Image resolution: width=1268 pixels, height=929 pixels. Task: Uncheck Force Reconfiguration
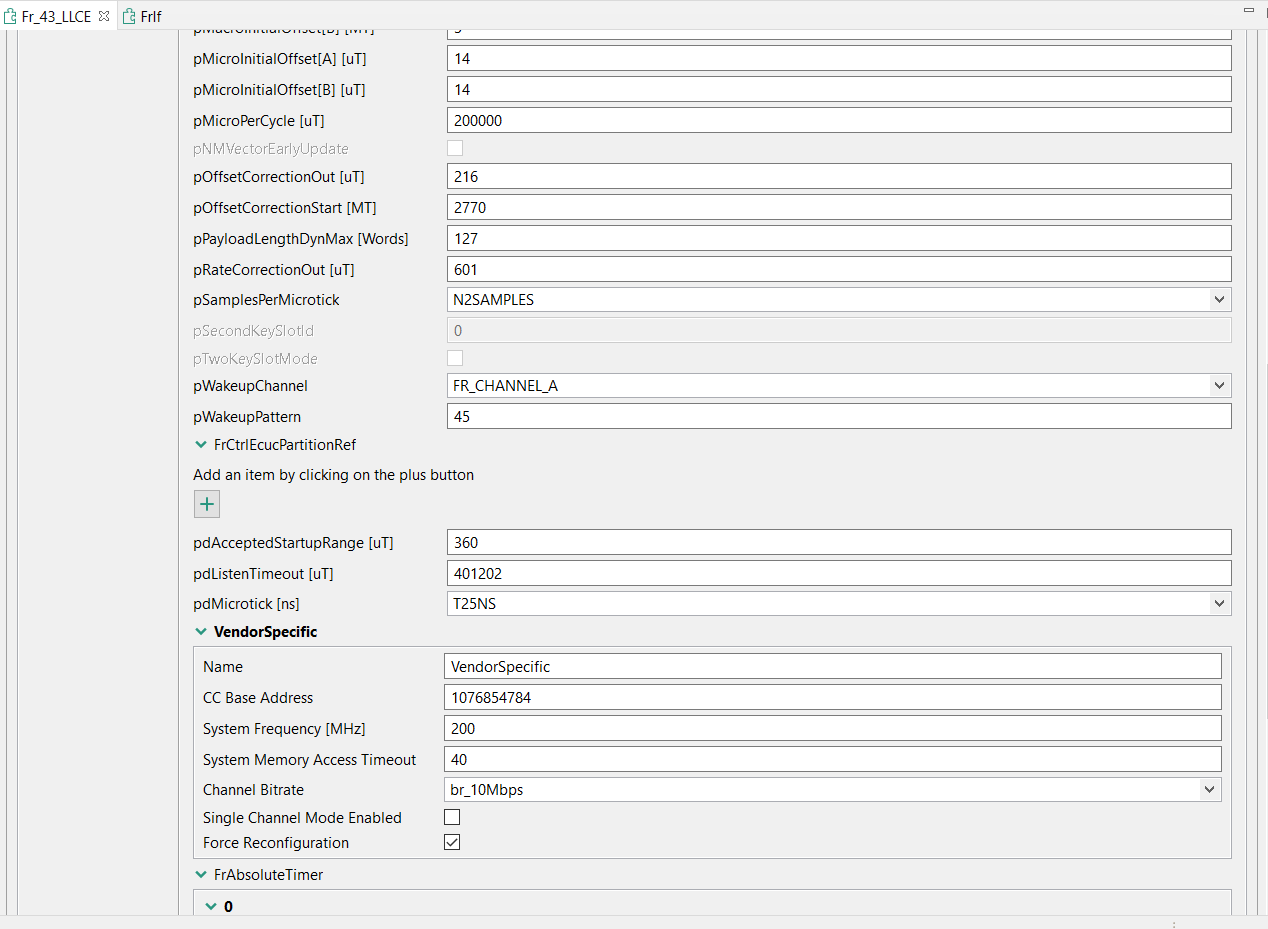tap(451, 841)
